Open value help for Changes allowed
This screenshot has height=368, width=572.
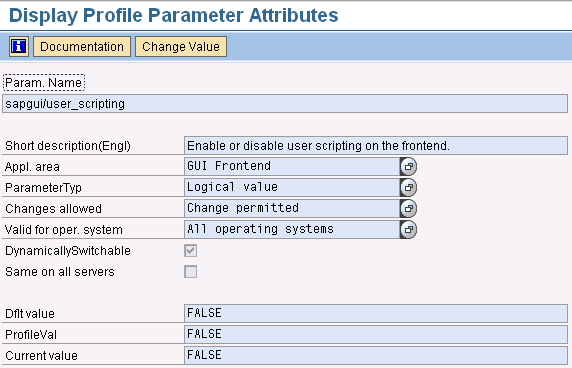[x=408, y=208]
